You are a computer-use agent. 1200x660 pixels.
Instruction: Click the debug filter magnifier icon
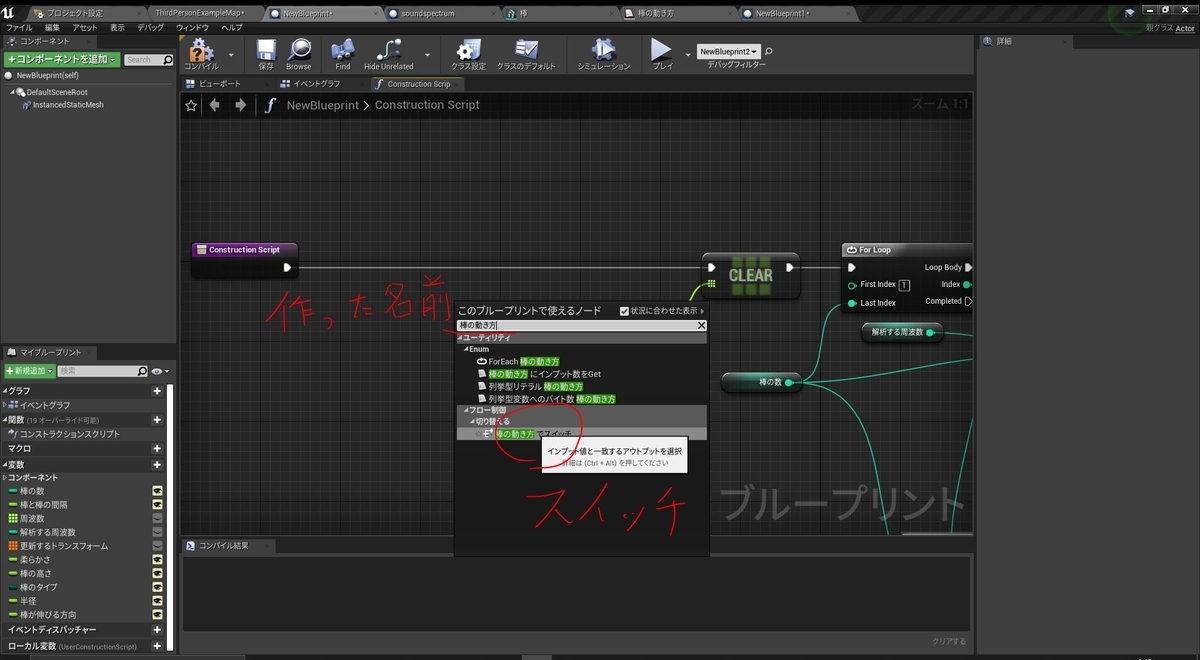(768, 51)
